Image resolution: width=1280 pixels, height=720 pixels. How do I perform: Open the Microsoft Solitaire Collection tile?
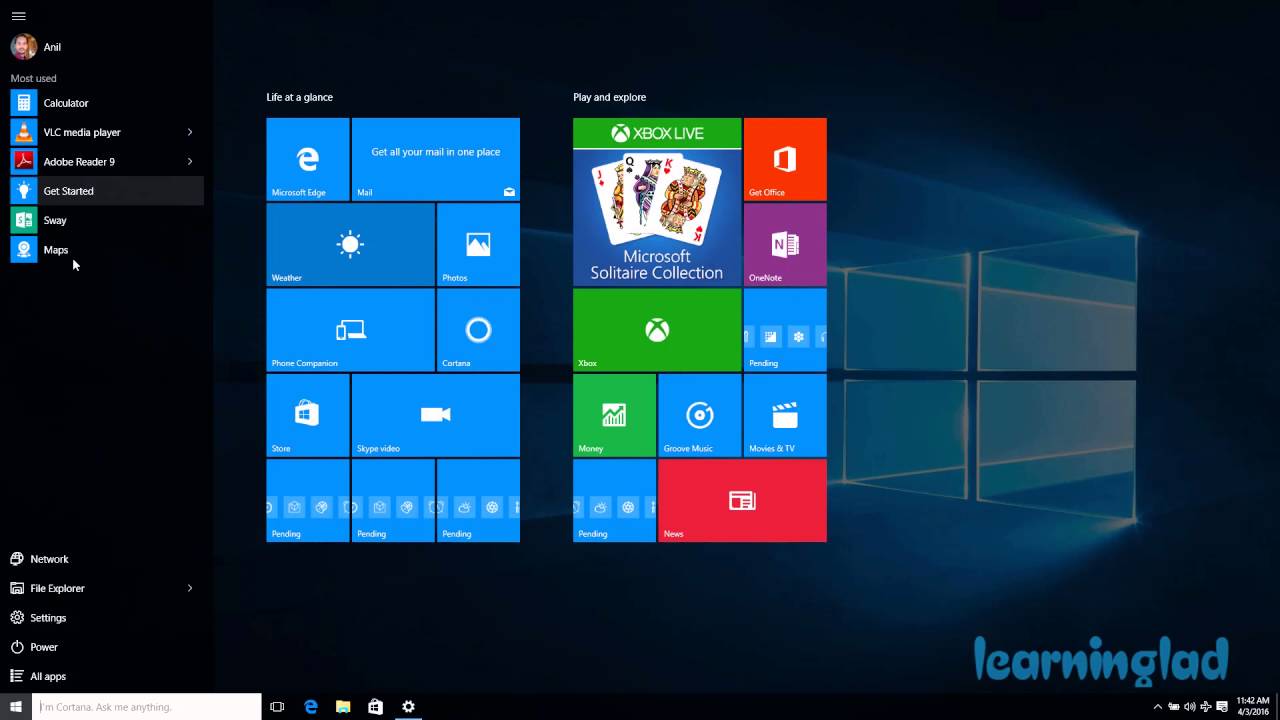click(657, 202)
